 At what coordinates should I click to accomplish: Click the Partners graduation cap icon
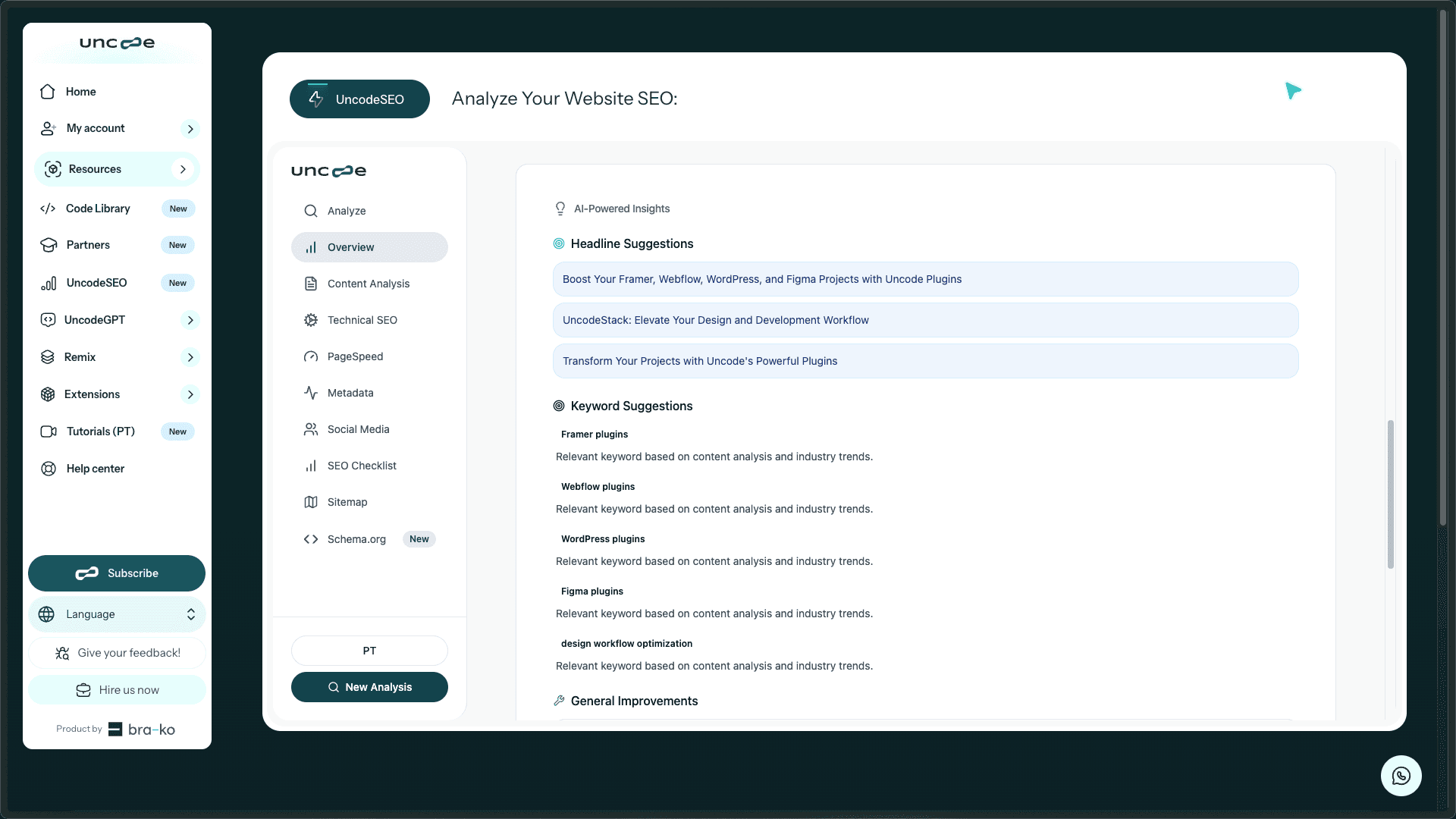(49, 245)
